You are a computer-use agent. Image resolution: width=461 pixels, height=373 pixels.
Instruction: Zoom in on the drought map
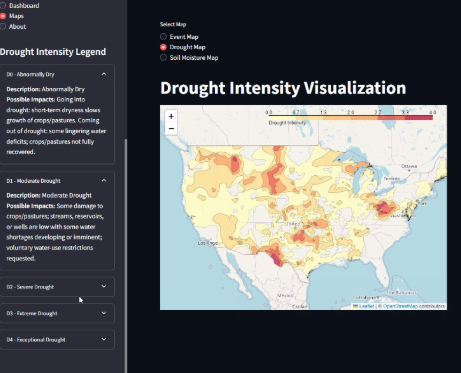(x=171, y=116)
